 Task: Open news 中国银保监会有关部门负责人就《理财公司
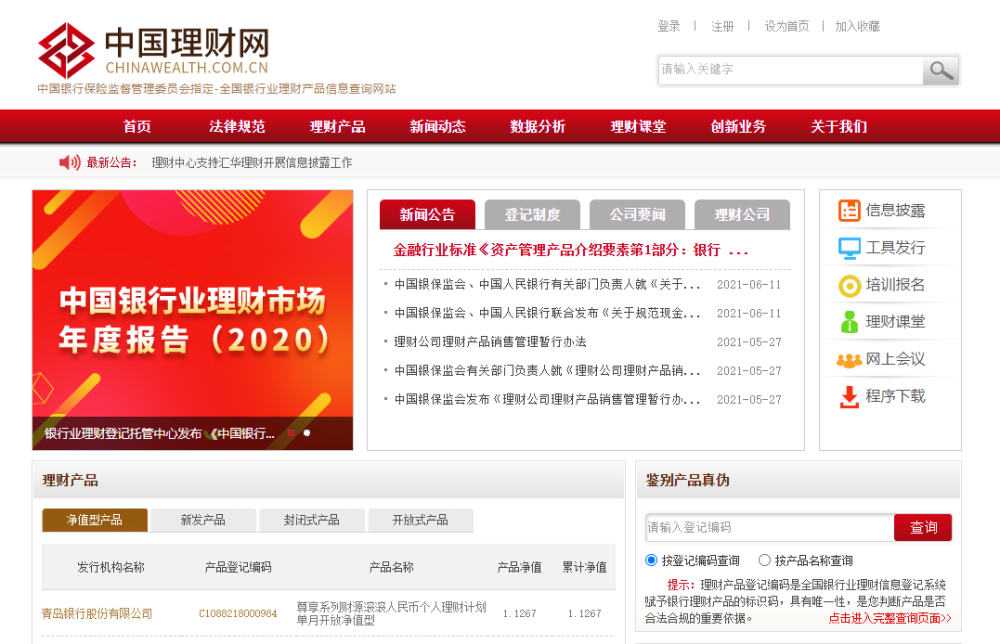tap(547, 370)
